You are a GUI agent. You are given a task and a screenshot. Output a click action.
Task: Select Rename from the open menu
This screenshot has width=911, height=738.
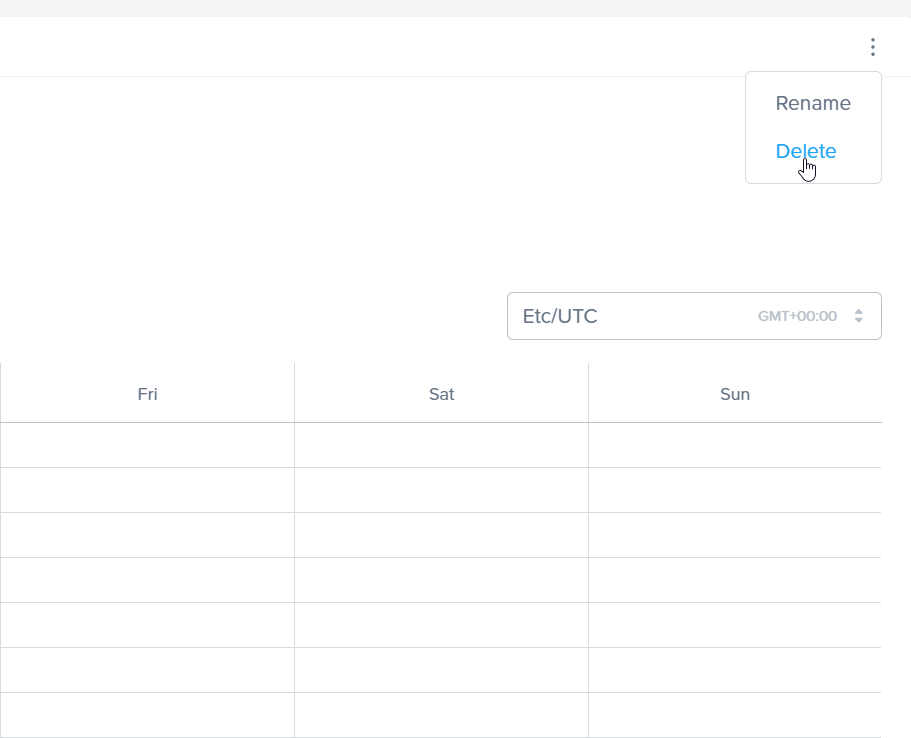(x=813, y=103)
